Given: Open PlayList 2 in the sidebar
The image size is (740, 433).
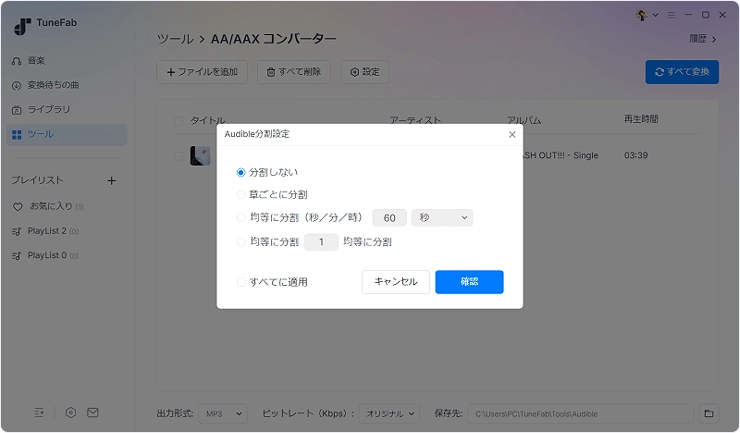Looking at the screenshot, I should coord(47,231).
